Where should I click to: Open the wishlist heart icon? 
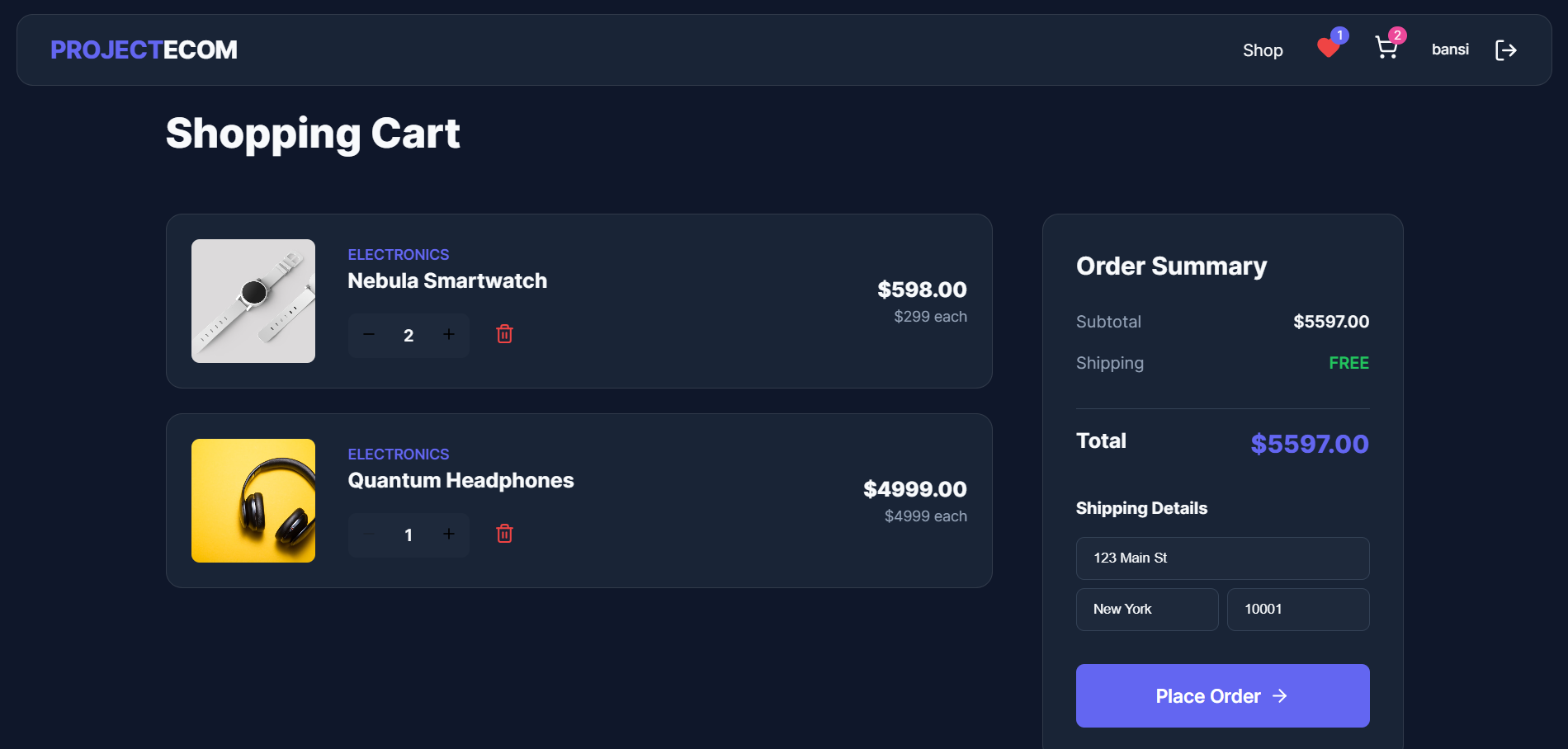click(x=1328, y=48)
